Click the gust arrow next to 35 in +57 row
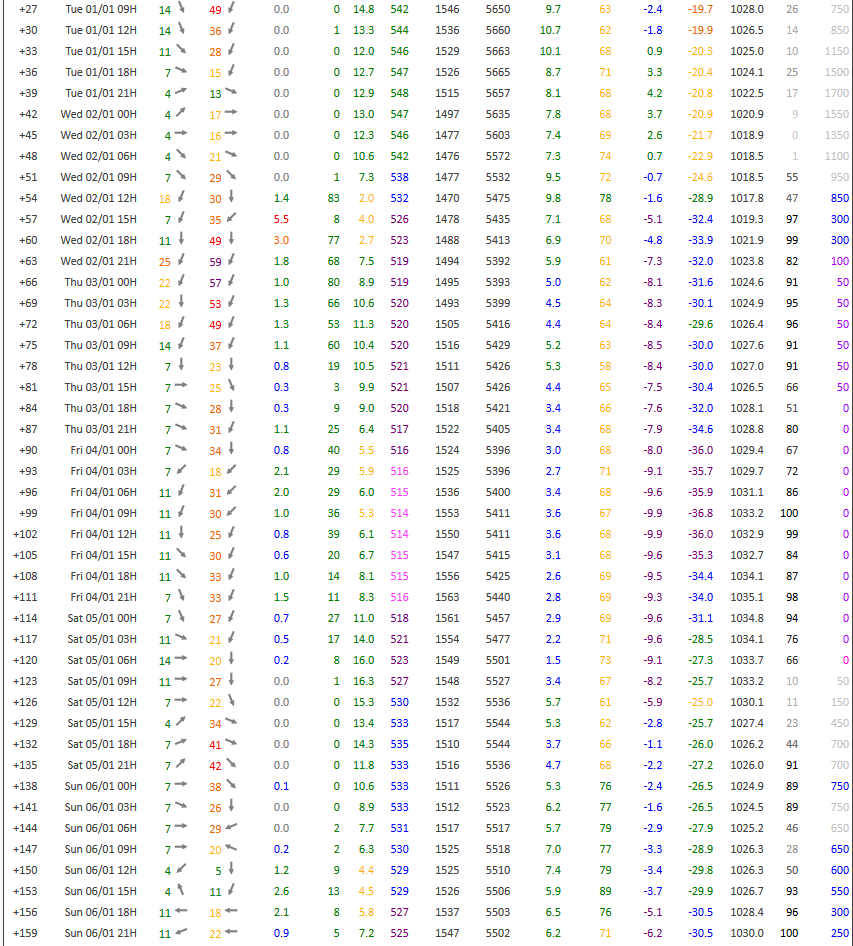This screenshot has height=946, width=853. (231, 219)
